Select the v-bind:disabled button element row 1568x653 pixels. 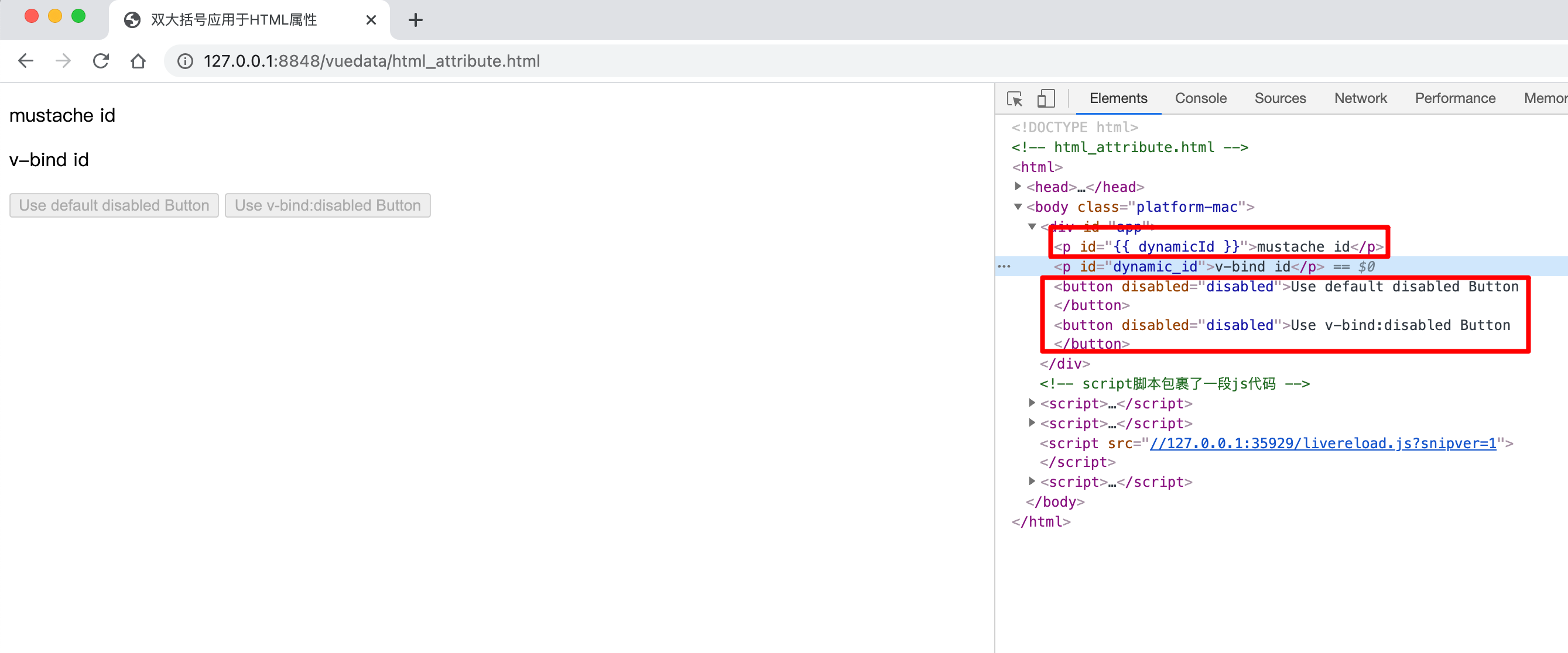click(x=1281, y=334)
